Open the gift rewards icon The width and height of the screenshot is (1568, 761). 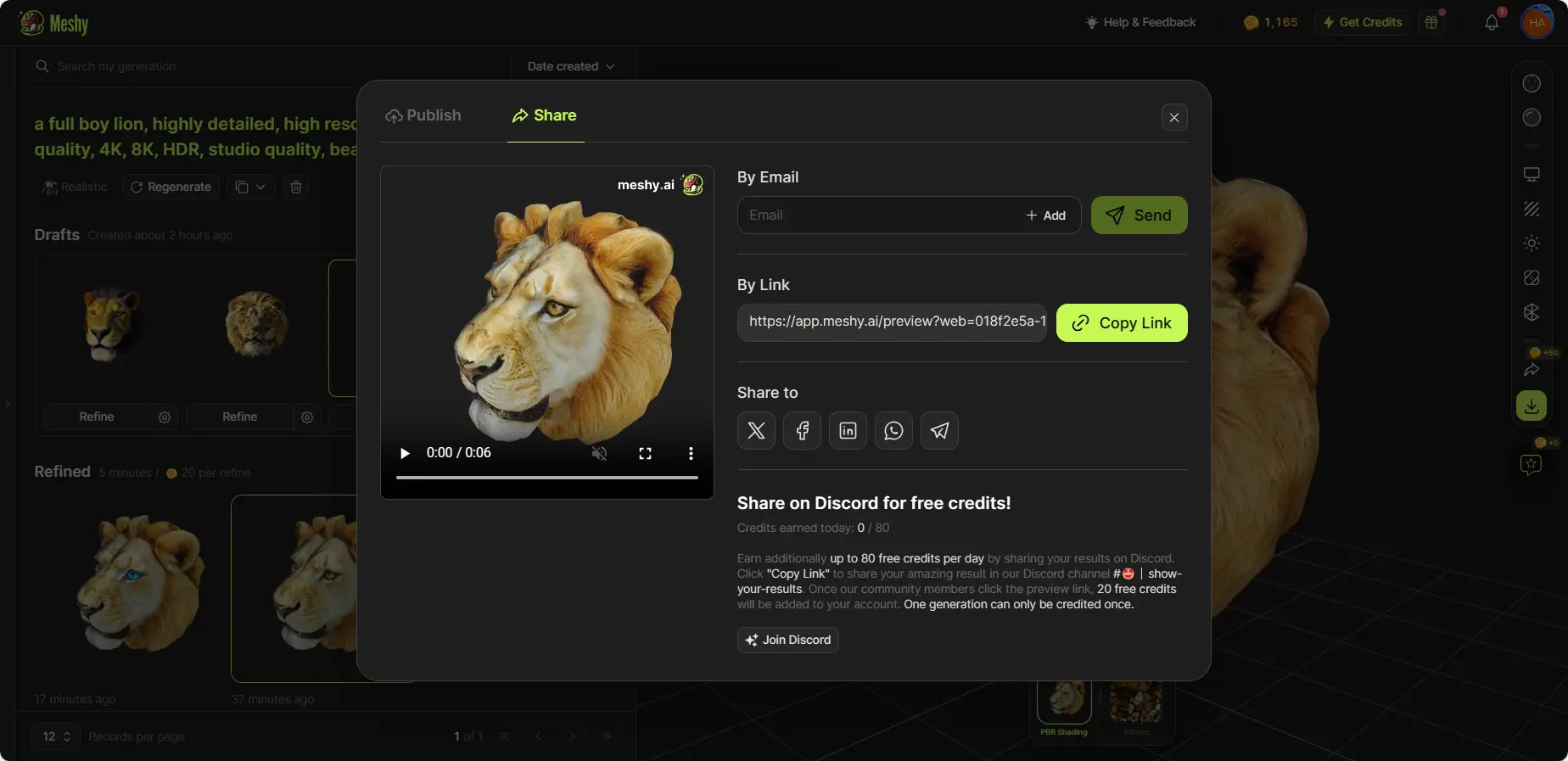coord(1431,23)
